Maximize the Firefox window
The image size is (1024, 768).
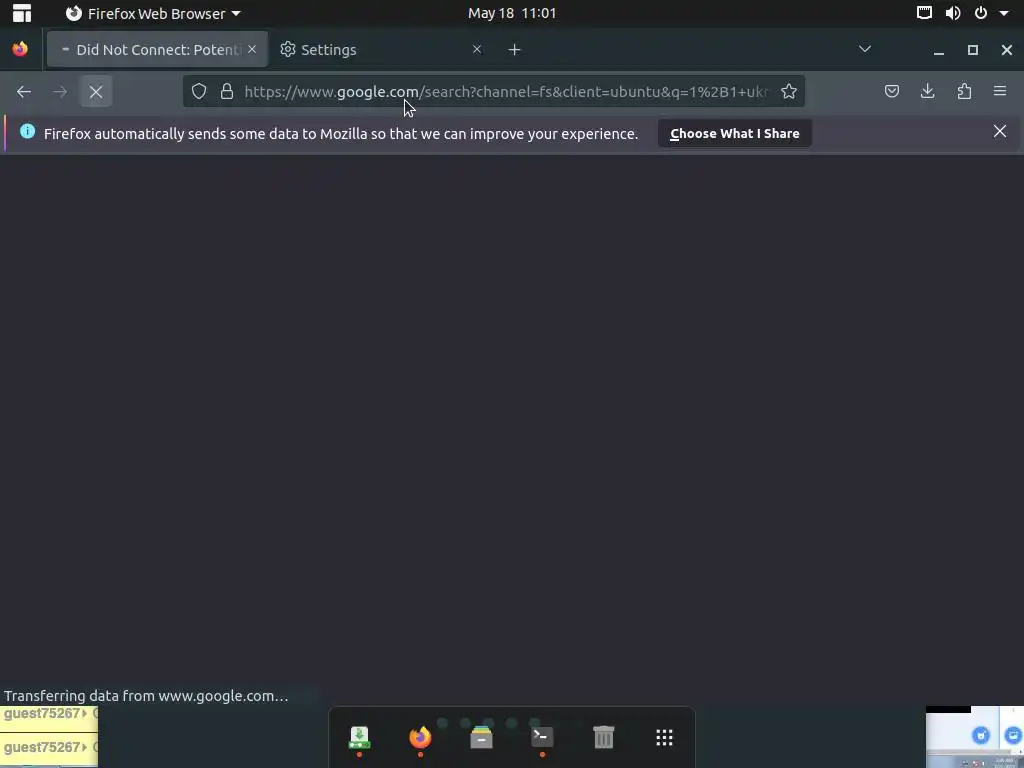[x=972, y=50]
